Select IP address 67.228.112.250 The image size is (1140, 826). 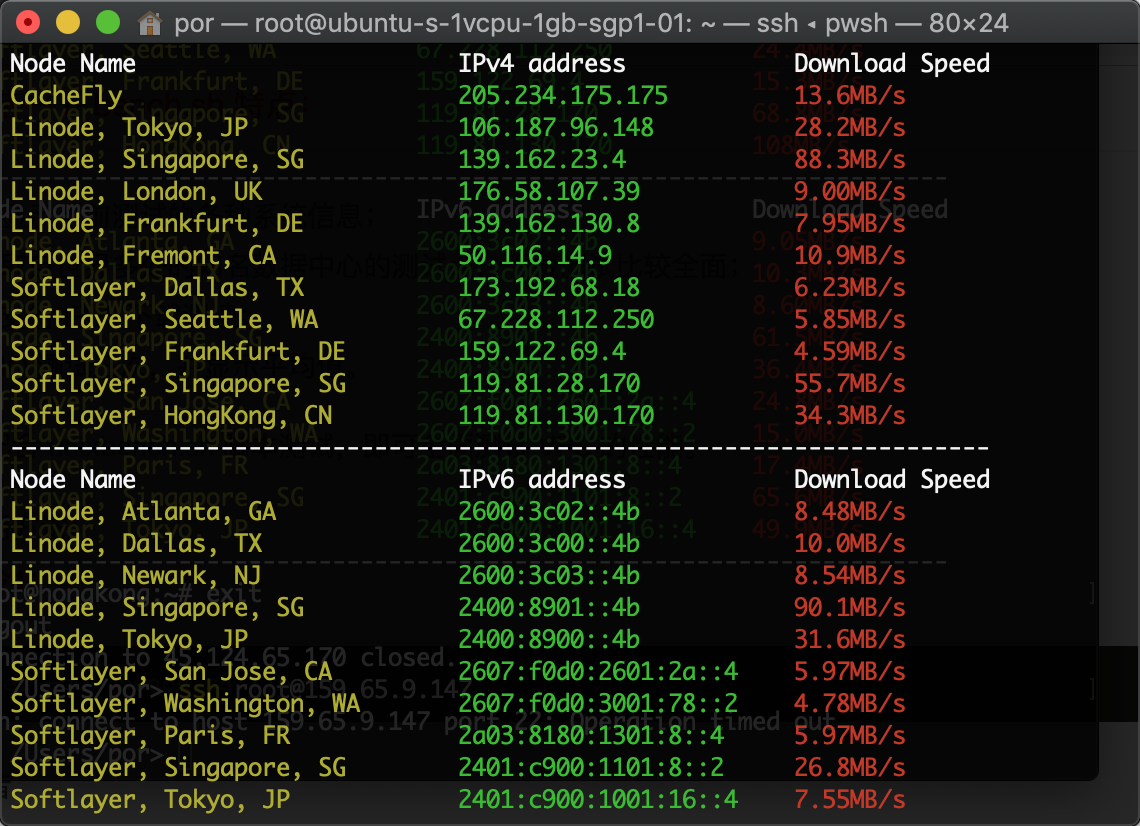(555, 320)
